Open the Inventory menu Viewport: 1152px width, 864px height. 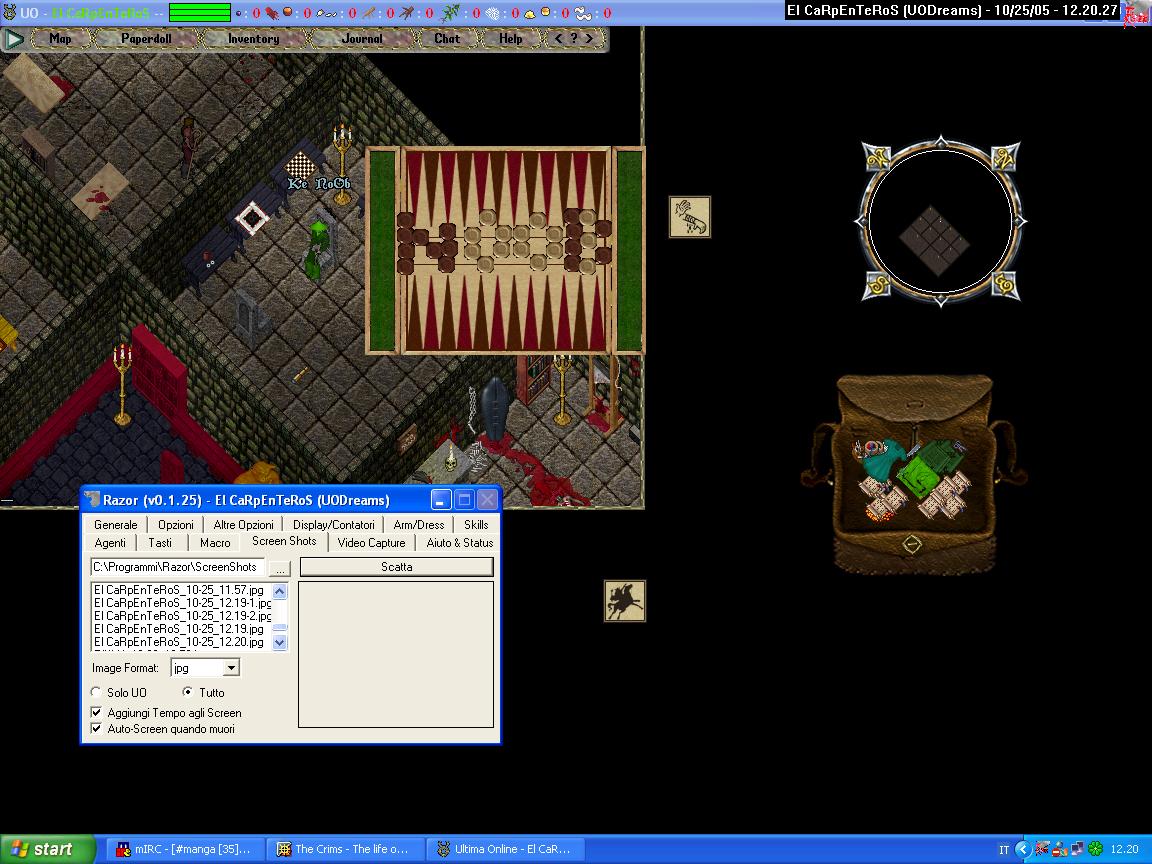tap(253, 39)
